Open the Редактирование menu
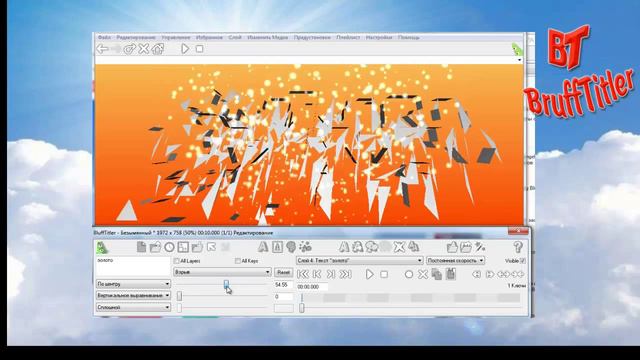 (136, 37)
